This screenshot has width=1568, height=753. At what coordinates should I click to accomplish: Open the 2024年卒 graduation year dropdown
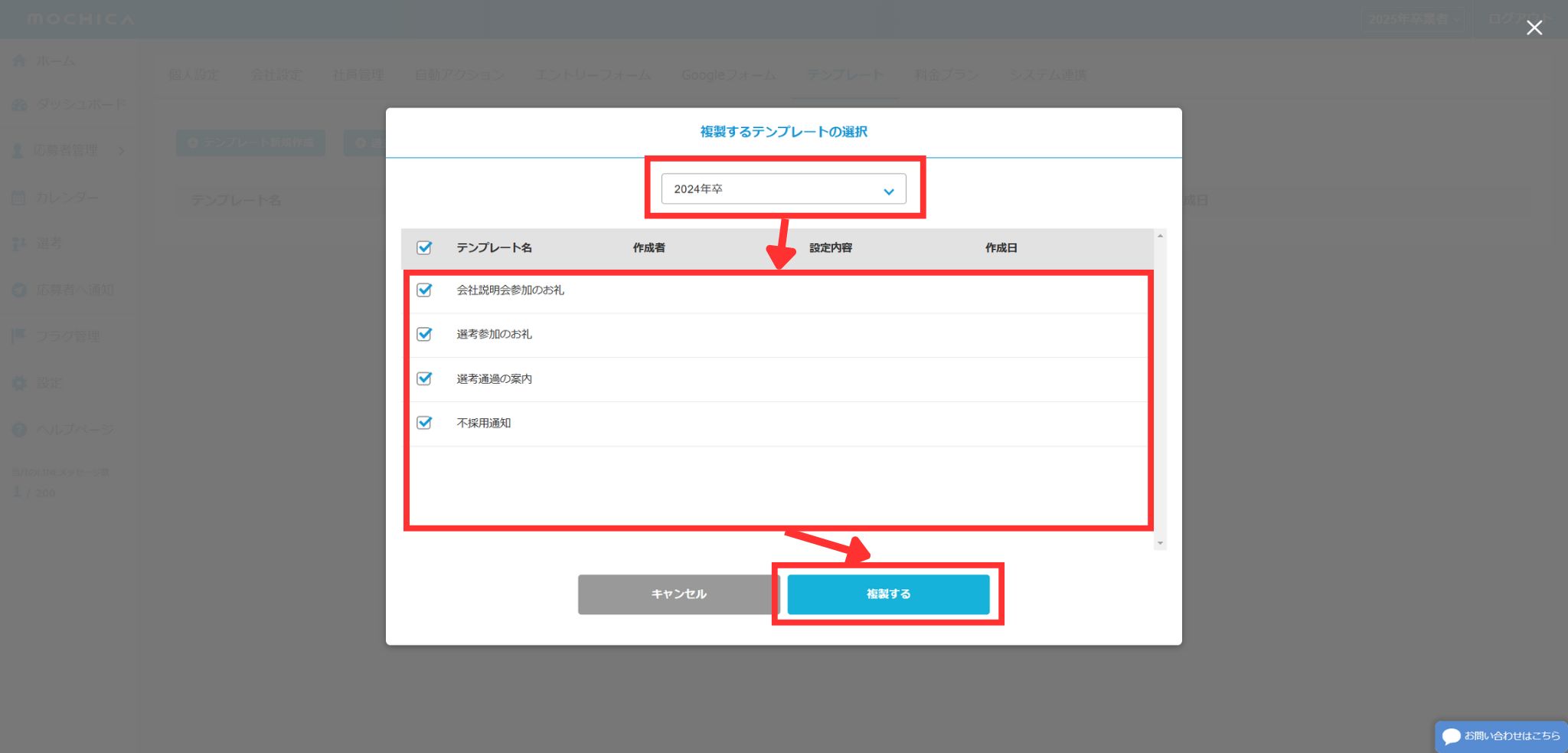(782, 189)
